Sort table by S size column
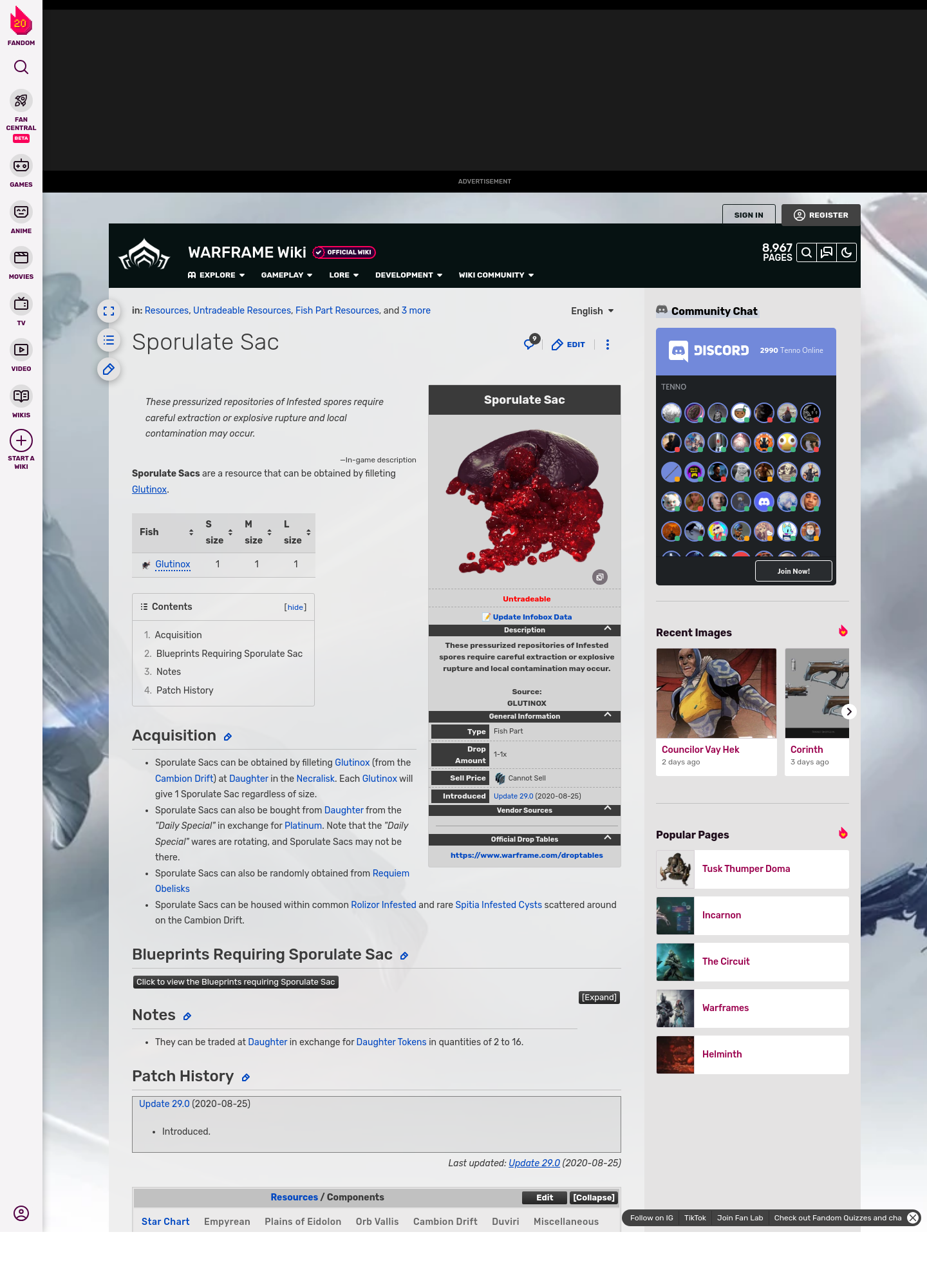927x1288 pixels. point(218,533)
